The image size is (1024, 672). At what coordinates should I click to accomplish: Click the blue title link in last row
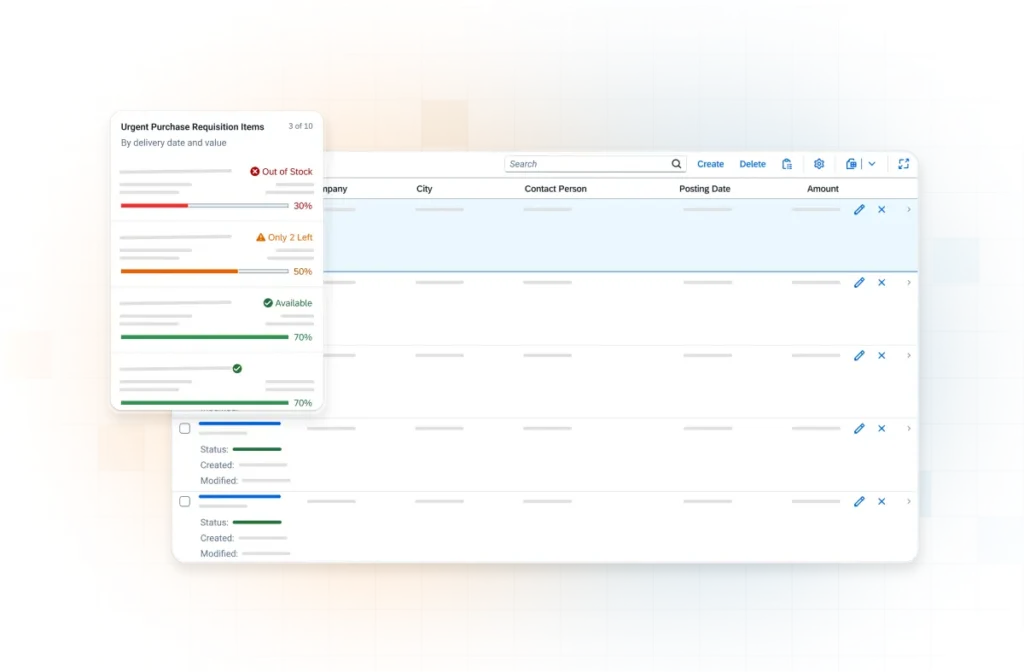click(x=240, y=497)
